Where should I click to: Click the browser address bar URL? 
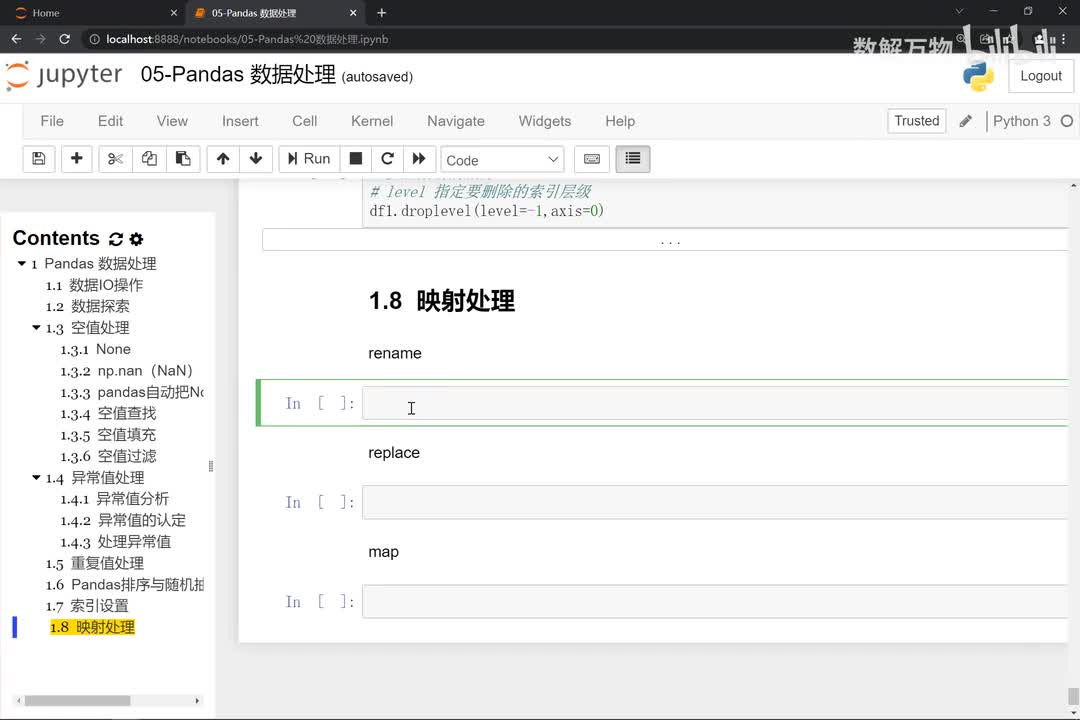click(247, 39)
